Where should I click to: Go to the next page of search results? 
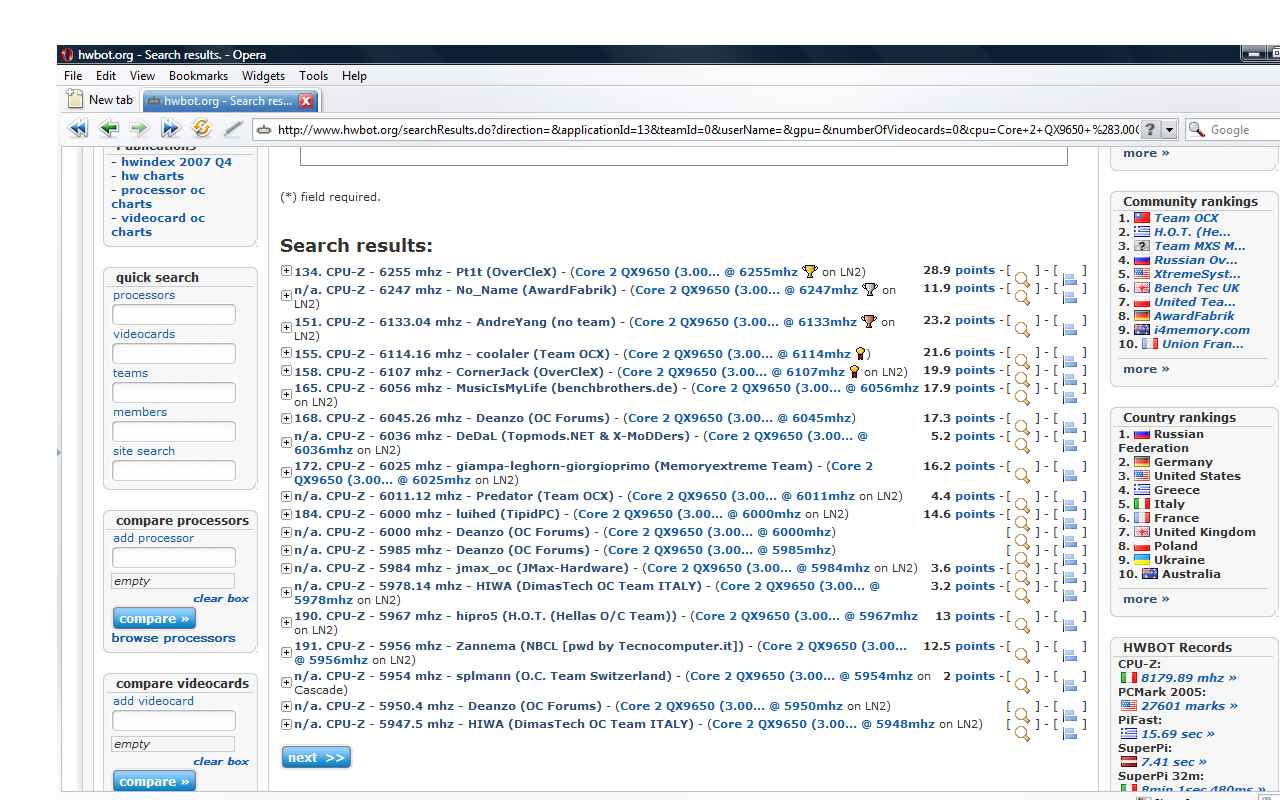[x=316, y=758]
